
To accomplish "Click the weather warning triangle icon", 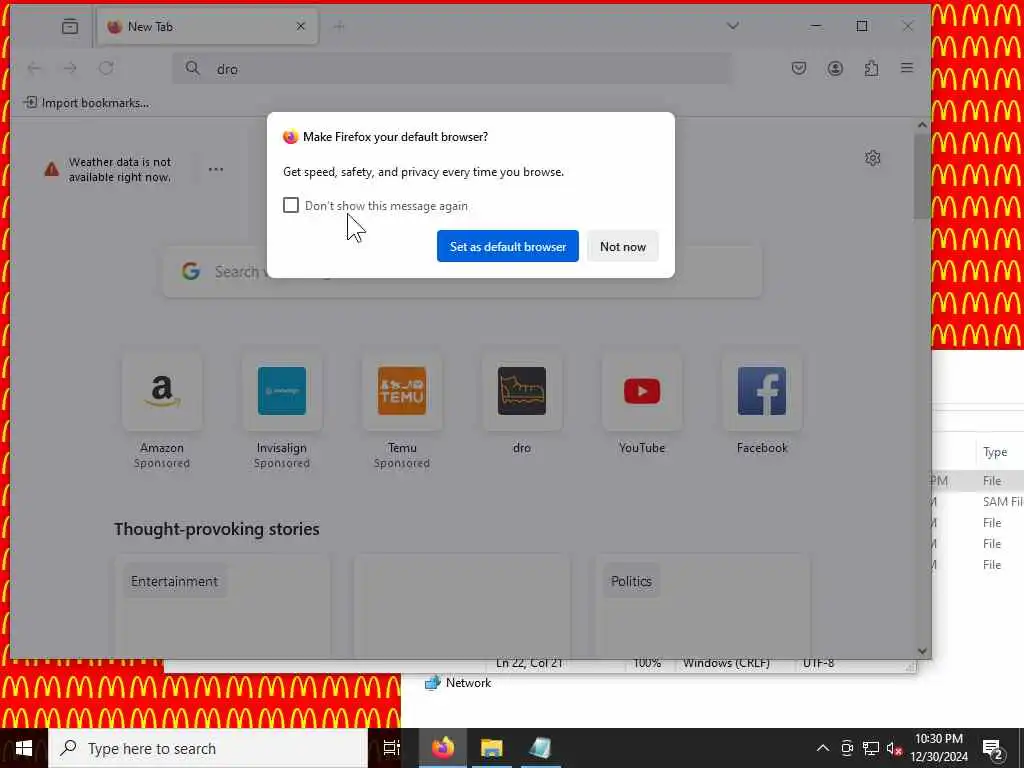I will point(52,169).
